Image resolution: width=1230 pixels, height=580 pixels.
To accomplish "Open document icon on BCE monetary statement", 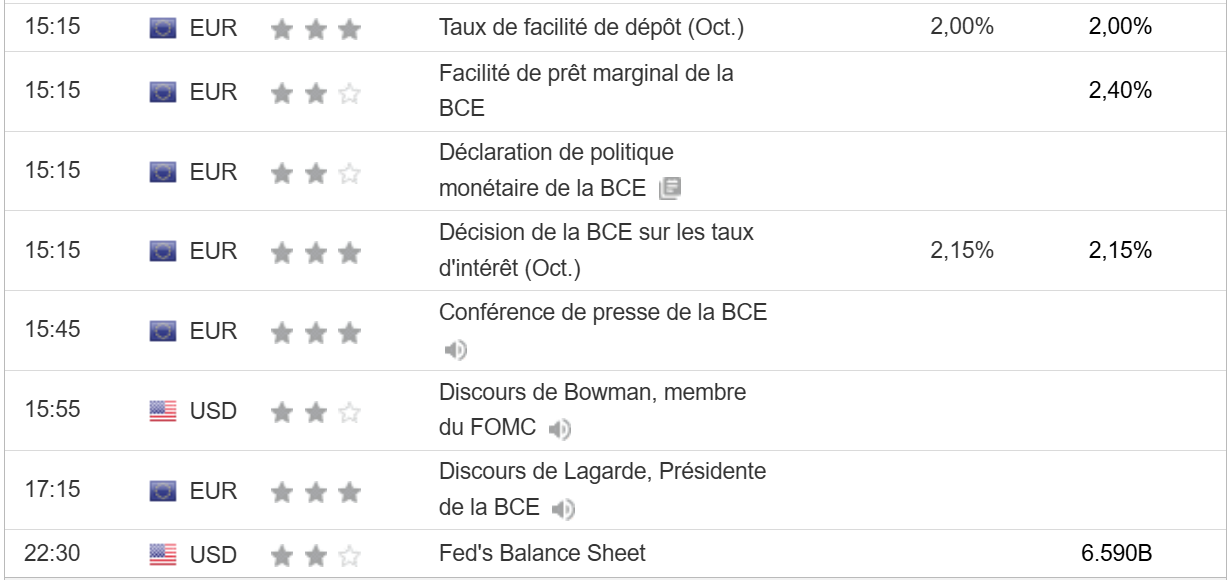I will click(x=669, y=188).
